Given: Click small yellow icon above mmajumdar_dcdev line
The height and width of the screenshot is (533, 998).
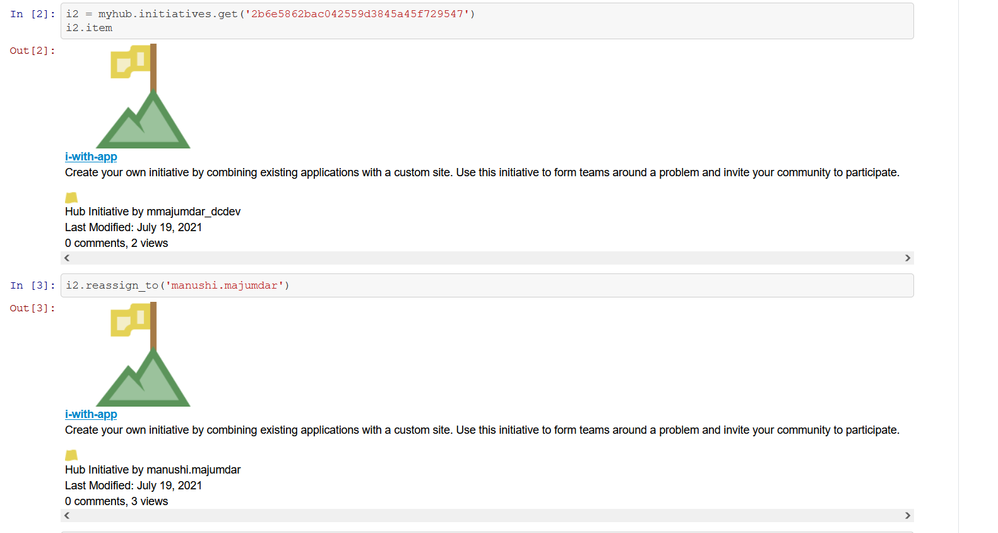Looking at the screenshot, I should point(71,197).
